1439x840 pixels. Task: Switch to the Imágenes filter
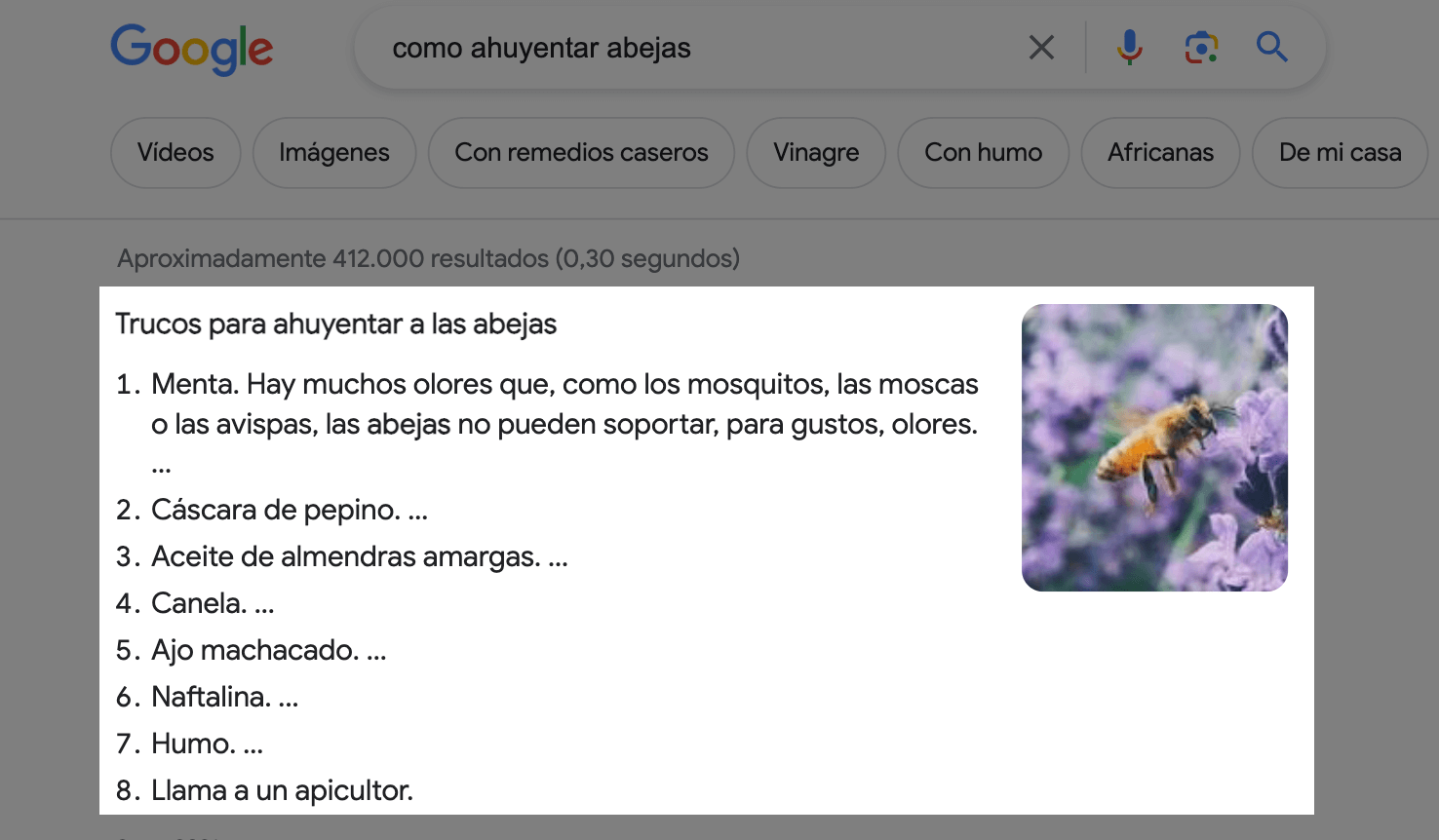(334, 153)
